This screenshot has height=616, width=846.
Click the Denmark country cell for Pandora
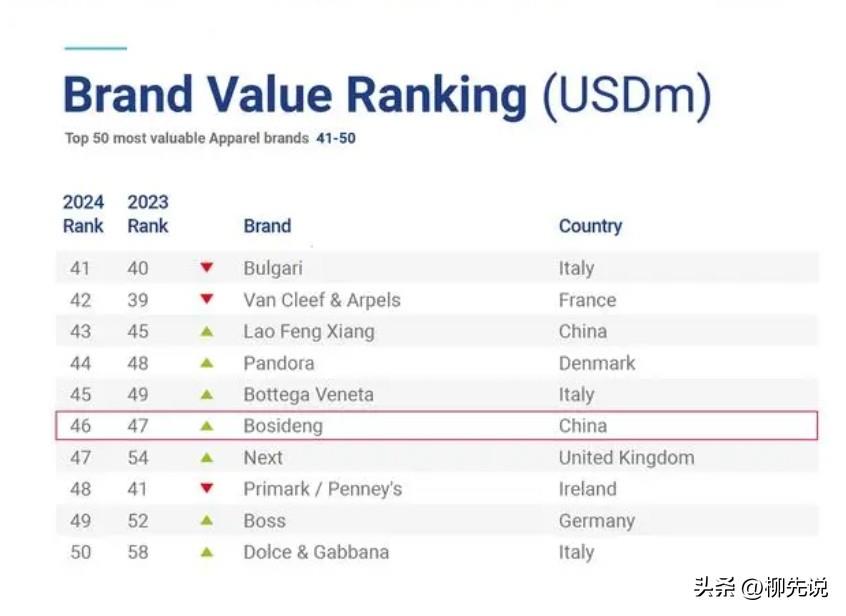tap(596, 363)
